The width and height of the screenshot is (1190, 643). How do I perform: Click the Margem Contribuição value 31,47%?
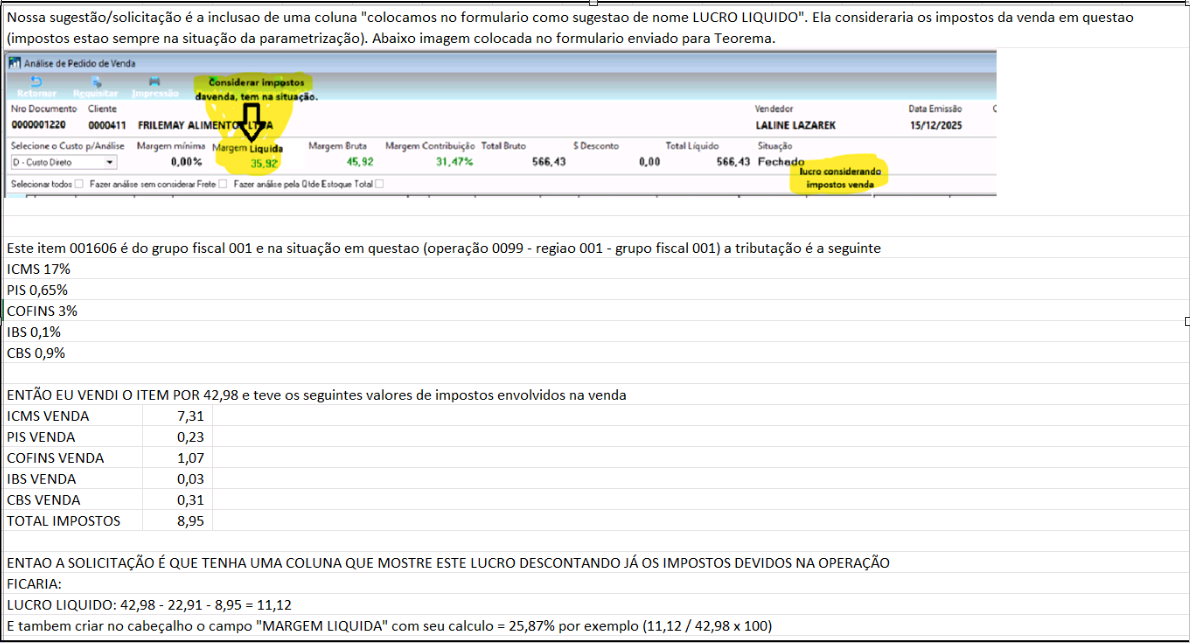[455, 162]
